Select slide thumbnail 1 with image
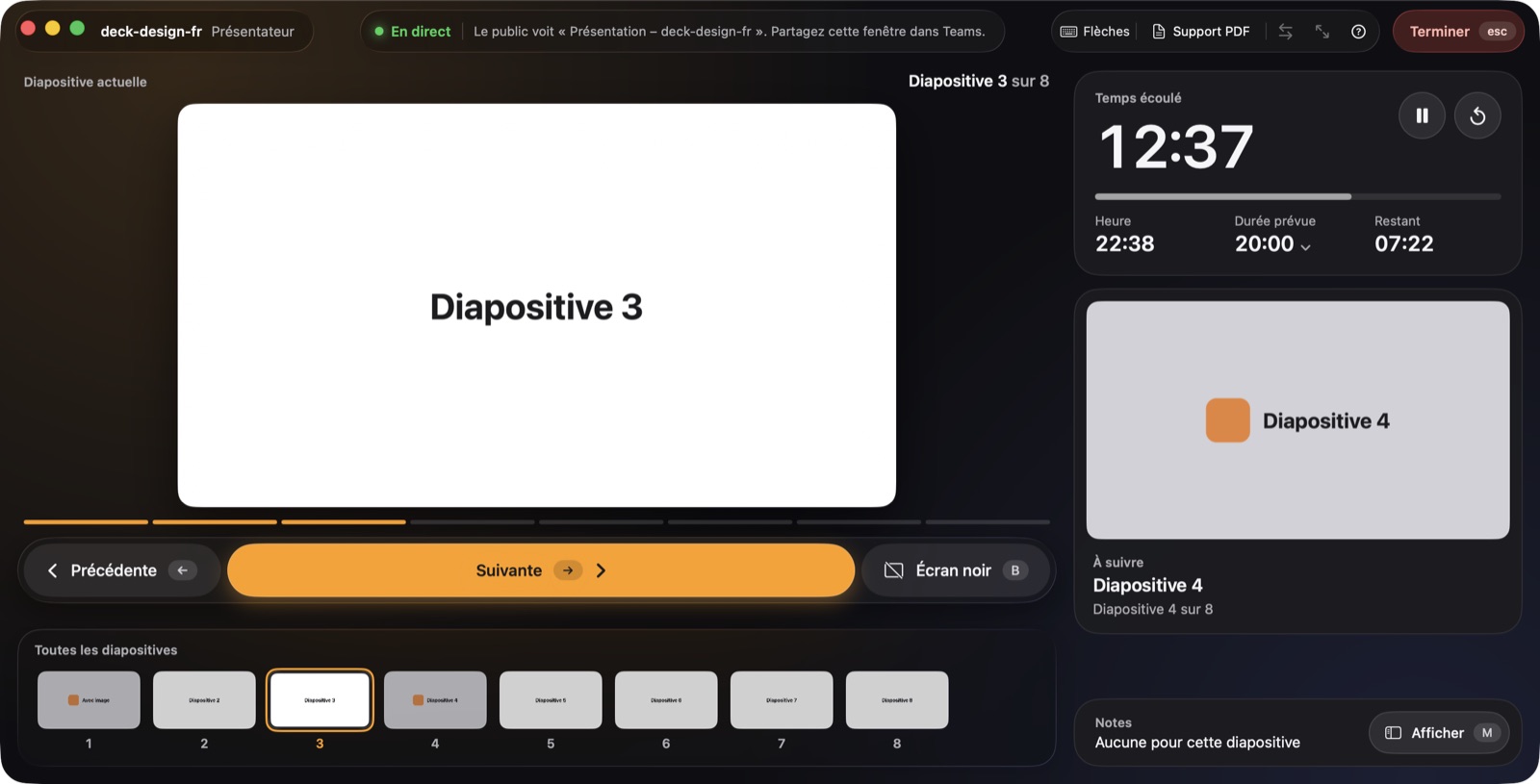 coord(89,700)
